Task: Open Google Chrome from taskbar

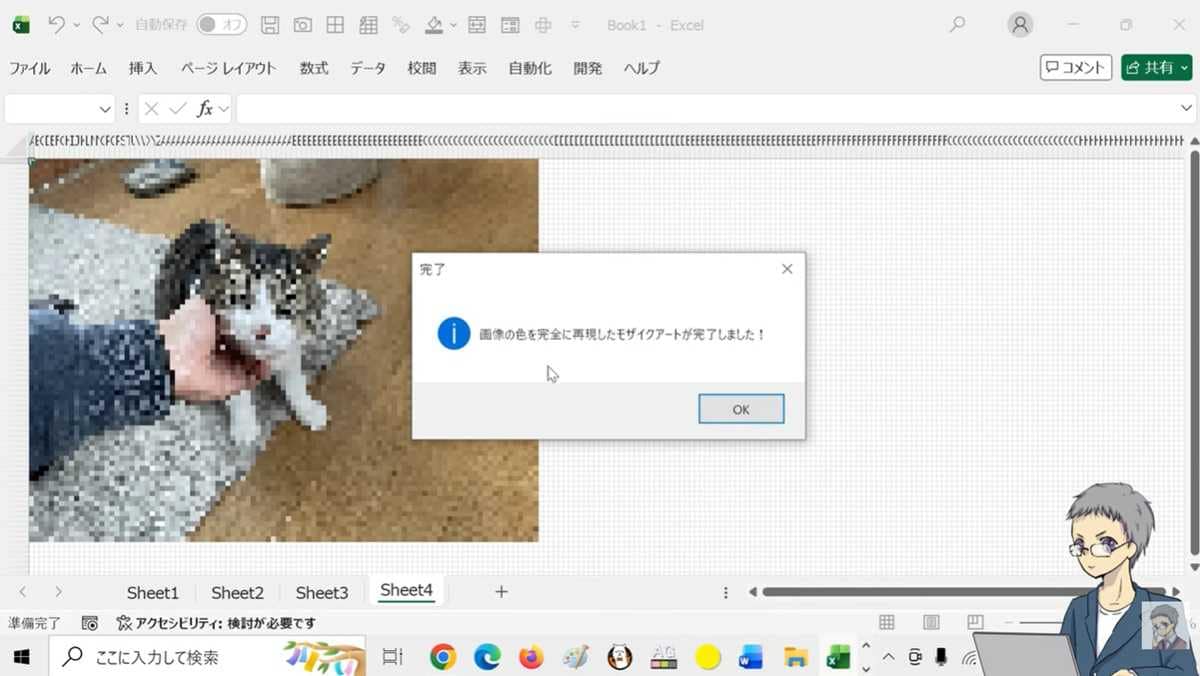Action: tap(443, 657)
